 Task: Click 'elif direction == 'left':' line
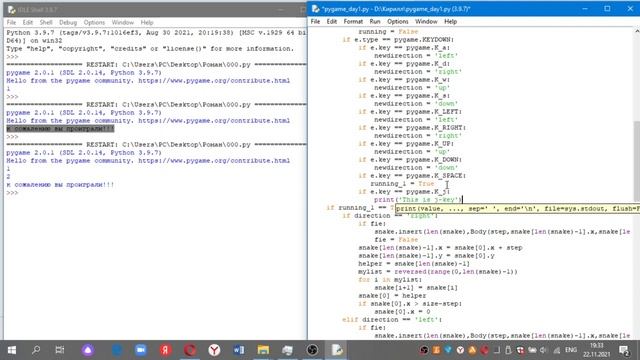[x=392, y=320]
